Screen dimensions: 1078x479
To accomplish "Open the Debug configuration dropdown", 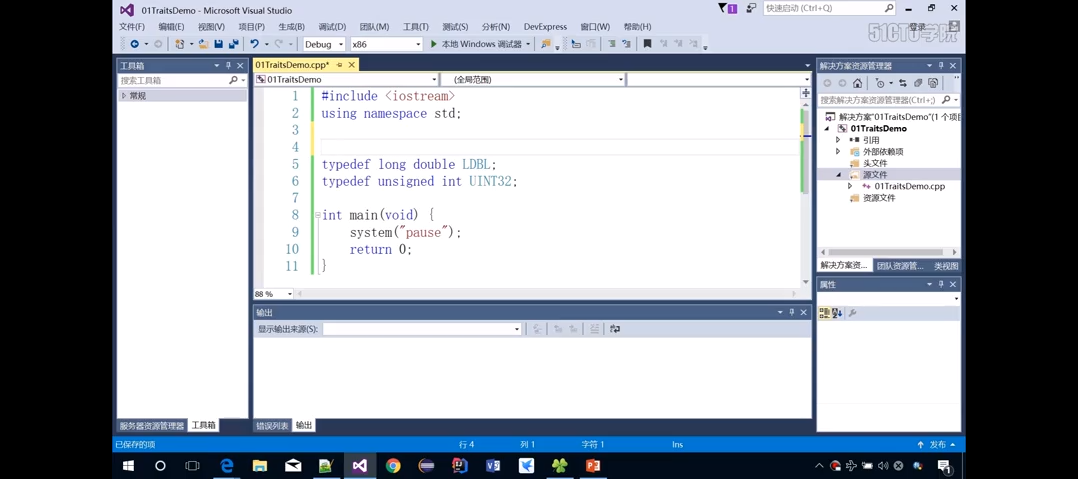I will coord(324,44).
